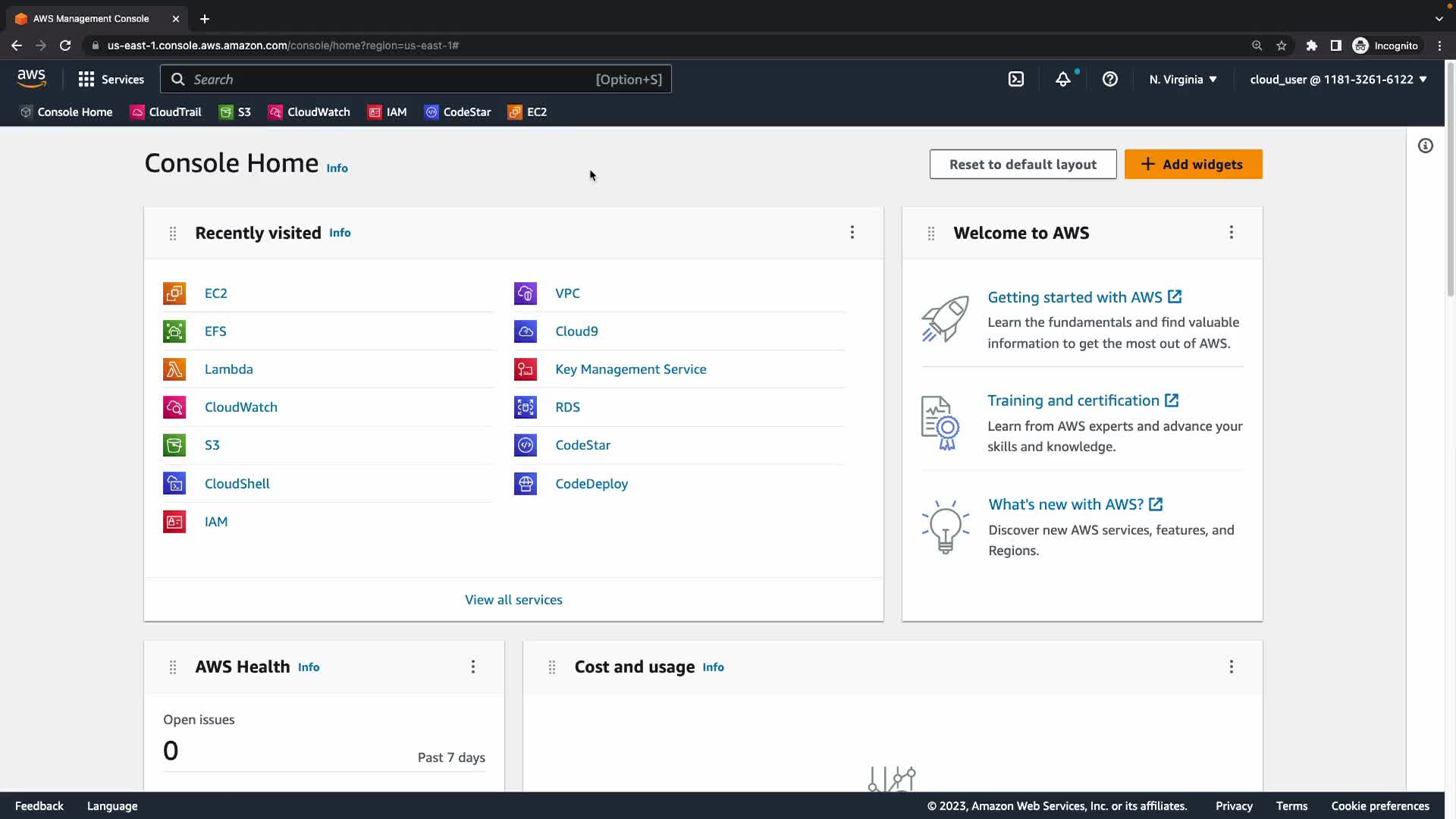1456x819 pixels.
Task: Open CodeStar shortcut in favorites bar
Action: (x=458, y=112)
